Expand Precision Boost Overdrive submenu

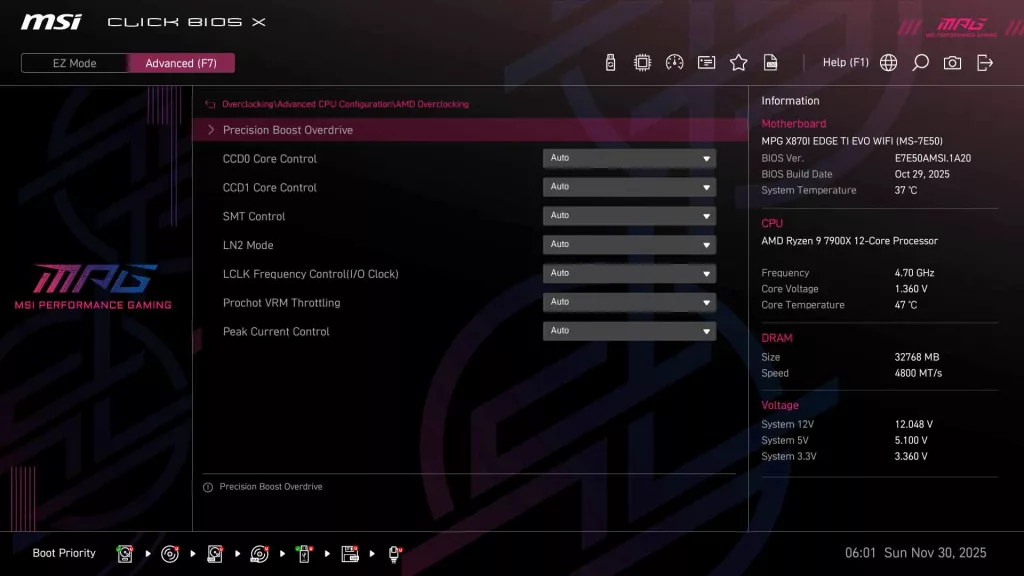(x=288, y=130)
